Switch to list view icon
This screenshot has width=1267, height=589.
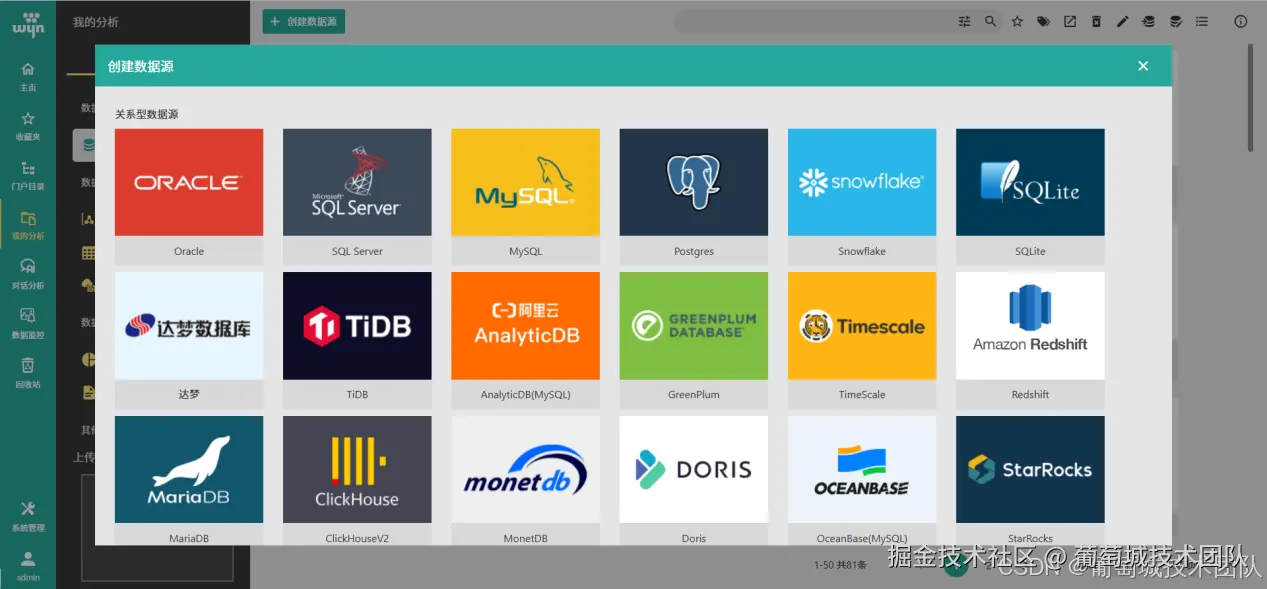[1202, 21]
